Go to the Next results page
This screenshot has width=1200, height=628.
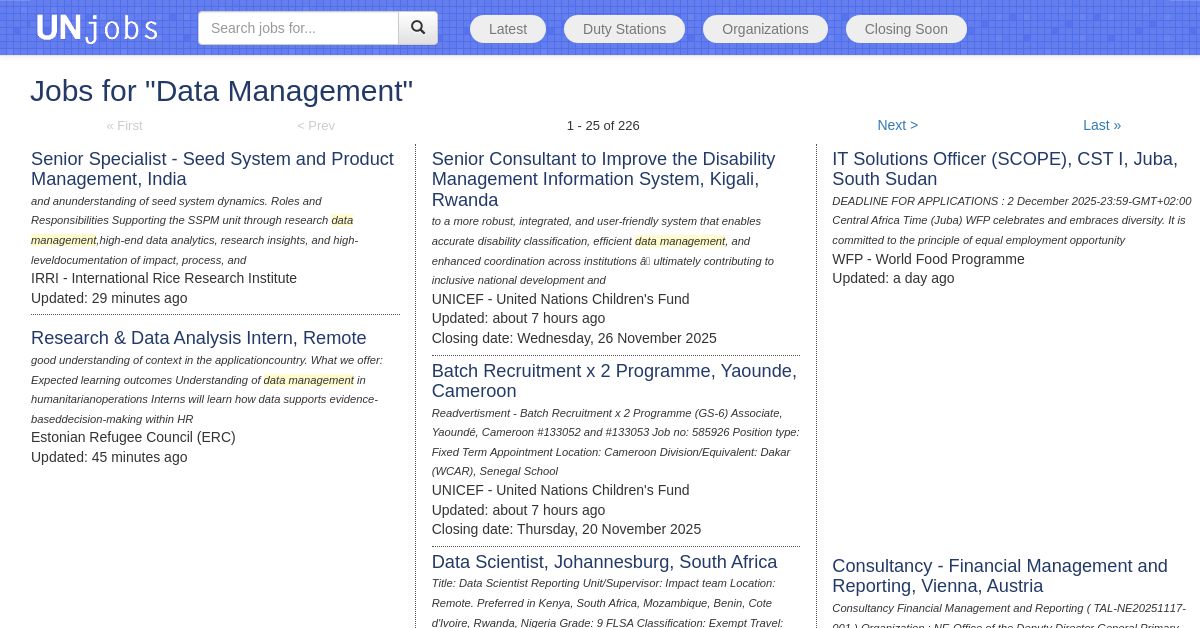click(897, 125)
